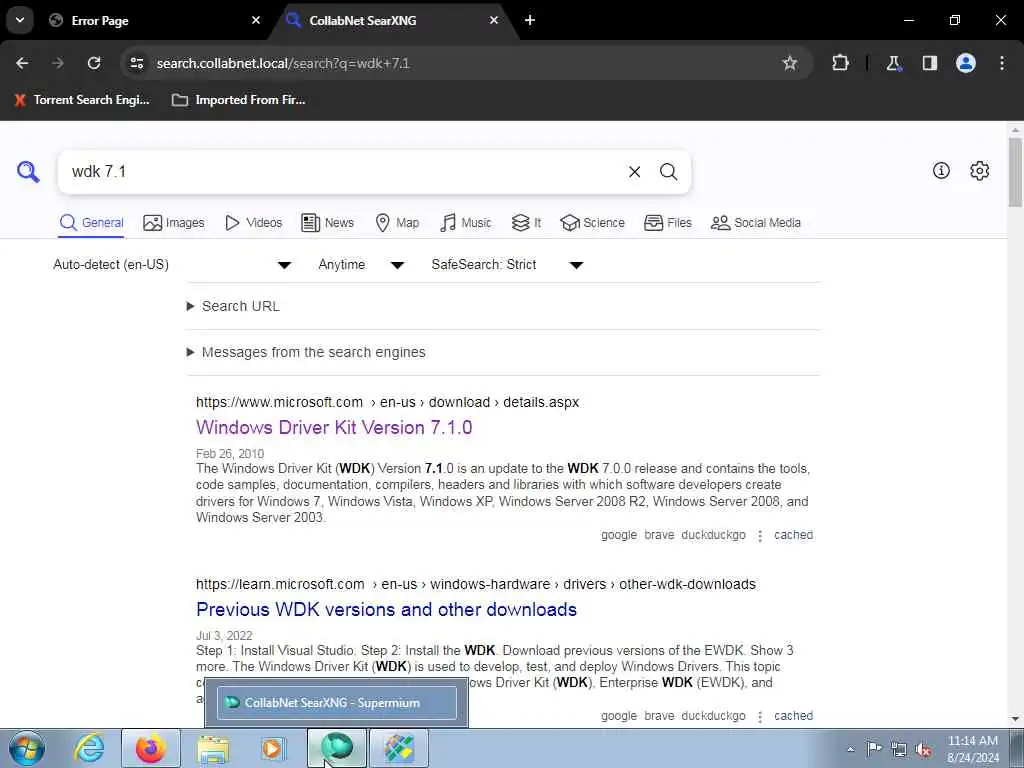Open second result's three-dot options
The image size is (1024, 768).
click(x=760, y=716)
